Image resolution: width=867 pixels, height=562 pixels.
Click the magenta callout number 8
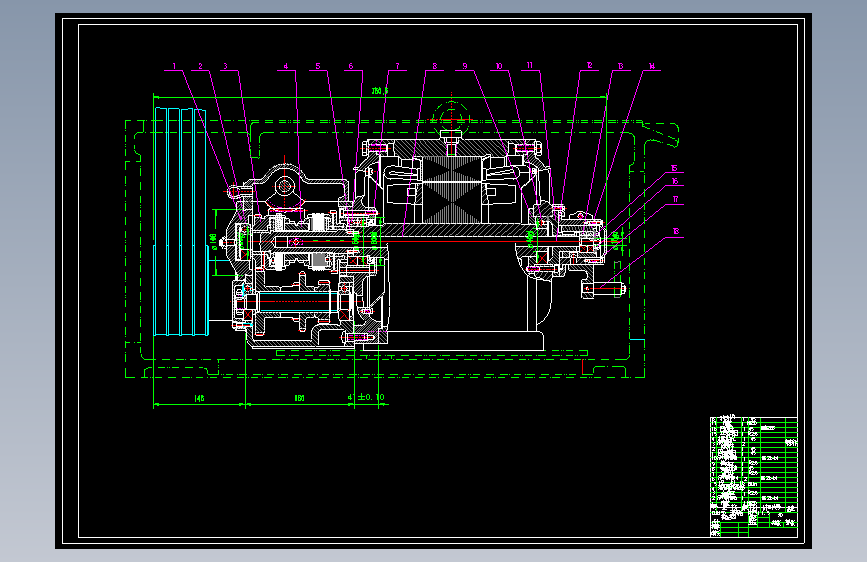[435, 66]
